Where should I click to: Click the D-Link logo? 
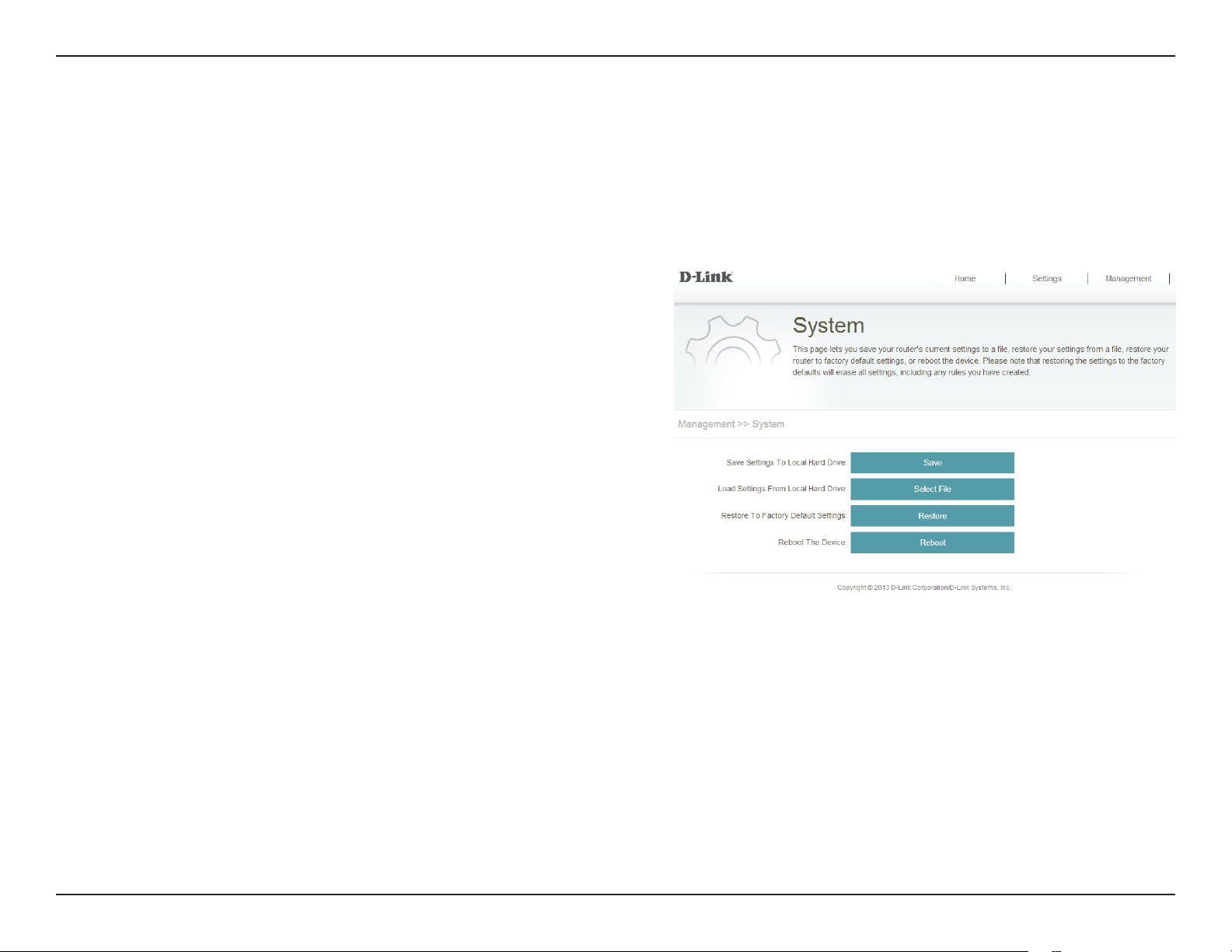706,277
